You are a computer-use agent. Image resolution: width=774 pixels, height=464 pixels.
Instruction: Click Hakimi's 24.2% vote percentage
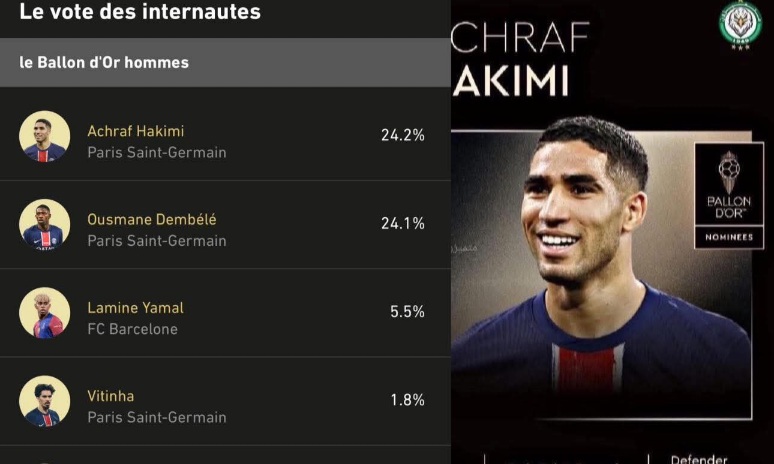(402, 135)
